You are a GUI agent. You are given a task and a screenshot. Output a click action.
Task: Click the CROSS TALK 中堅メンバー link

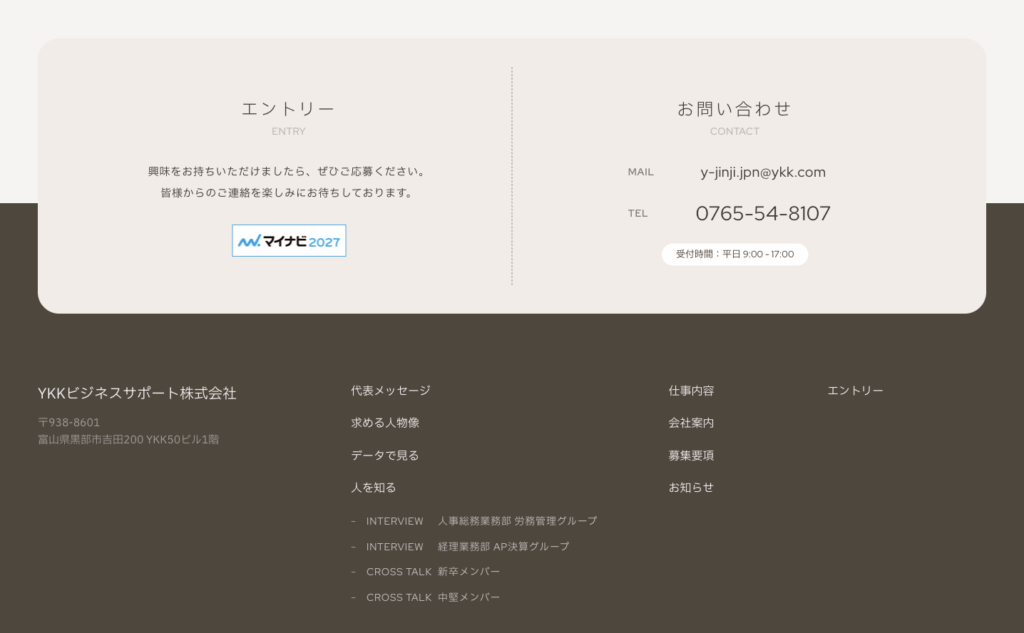click(x=433, y=598)
